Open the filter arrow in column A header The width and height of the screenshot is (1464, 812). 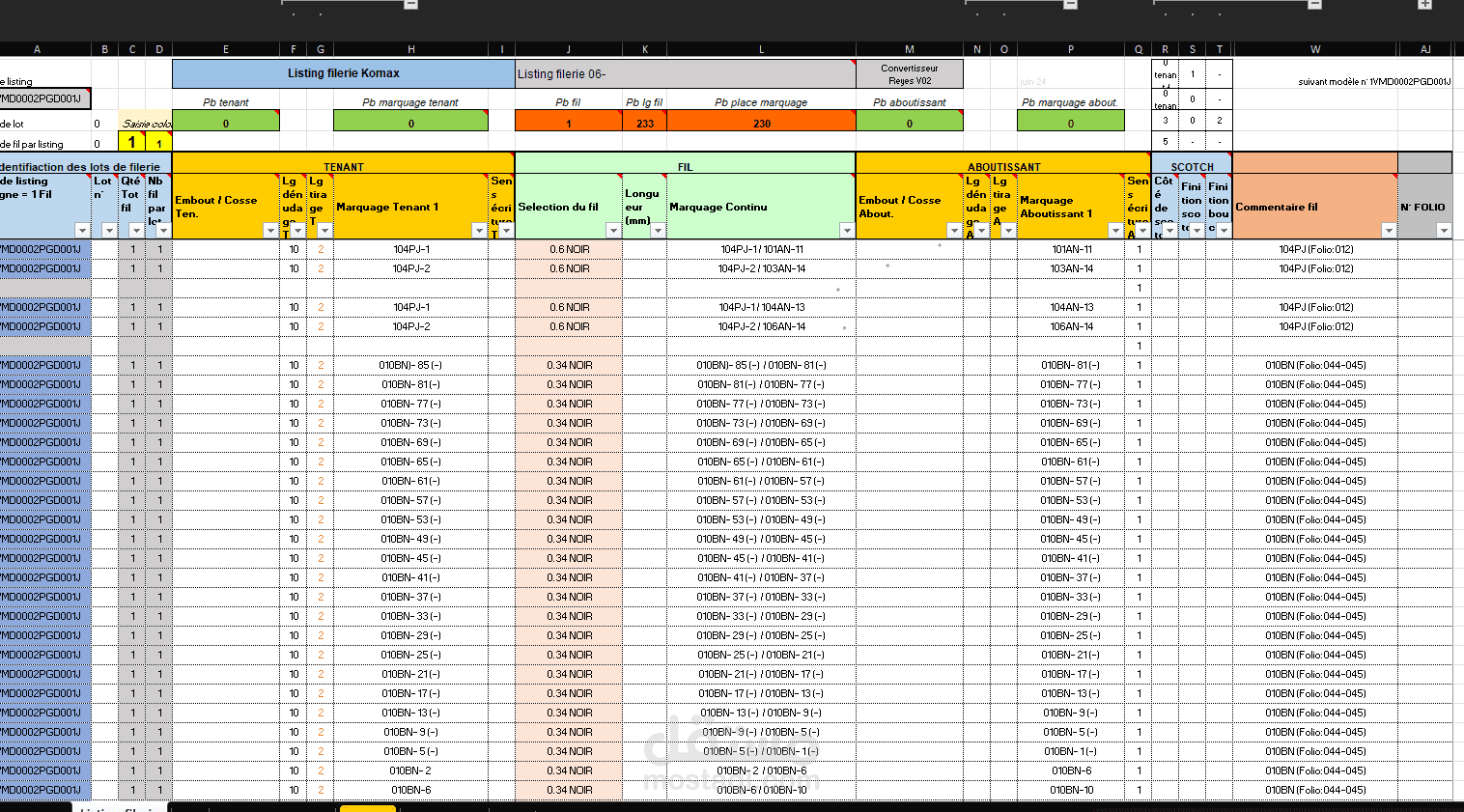82,230
